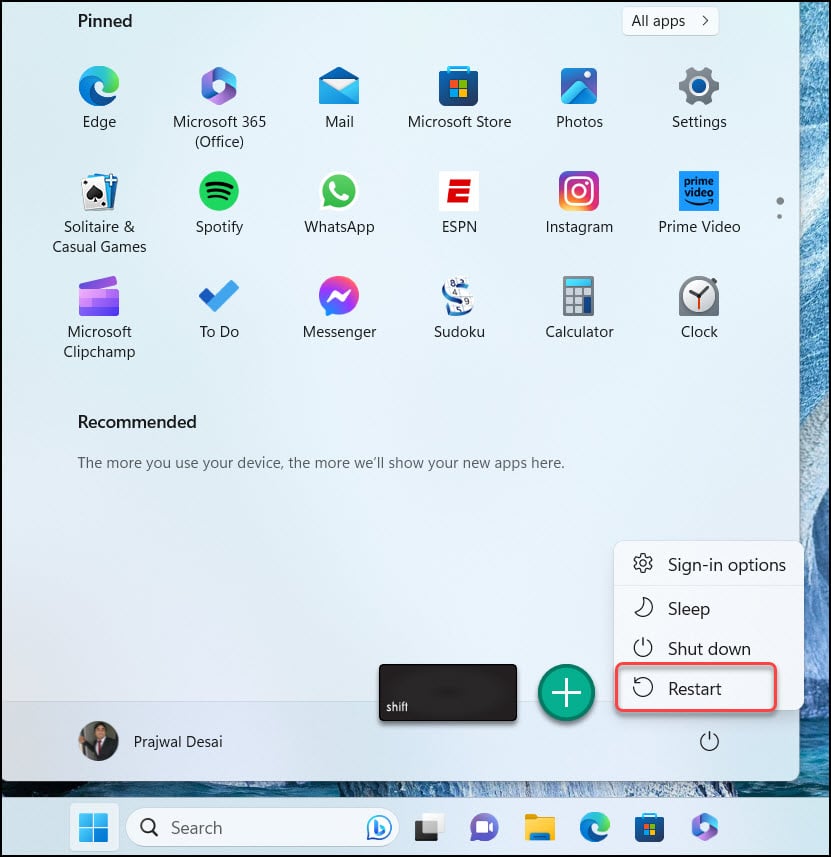Choose Shut down from the power menu
831x857 pixels.
click(709, 648)
